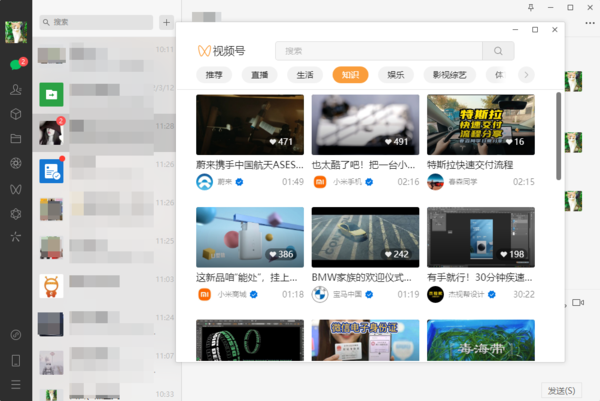
Task: Open Contacts in the left sidebar
Action: coord(15,89)
